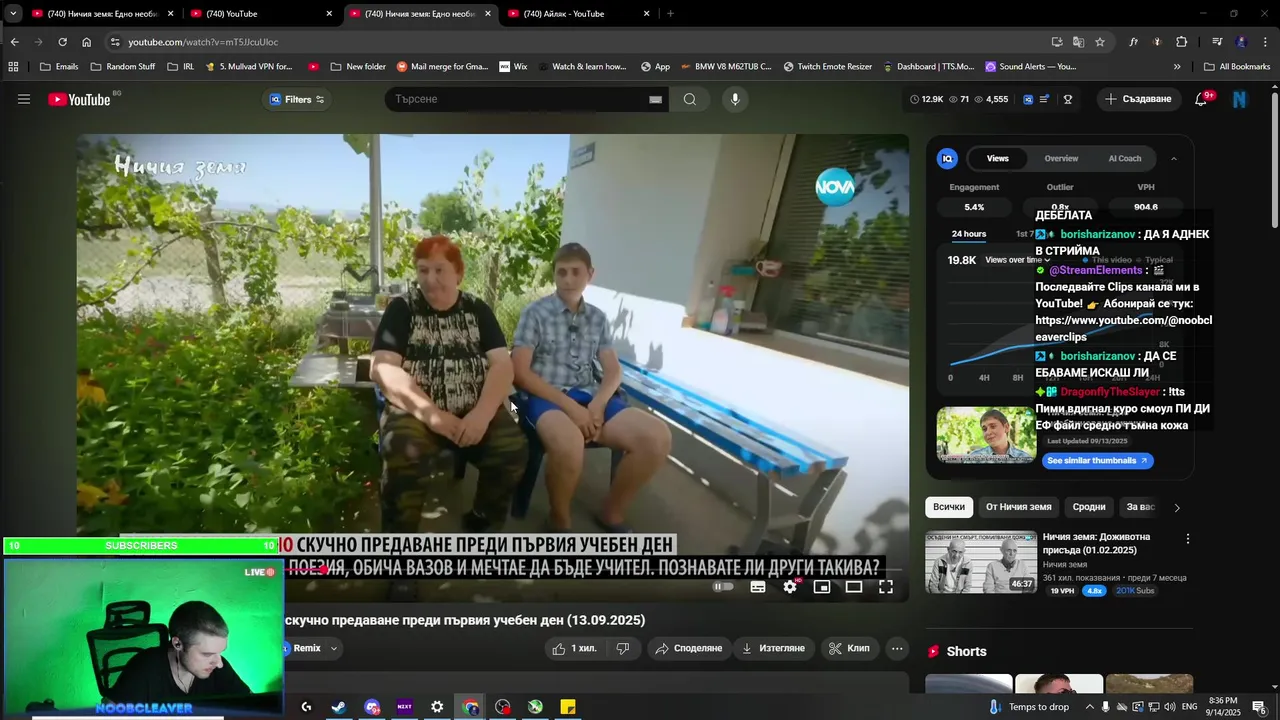Image resolution: width=1280 pixels, height=720 pixels.
Task: Click the Създаване create button
Action: (x=1138, y=99)
